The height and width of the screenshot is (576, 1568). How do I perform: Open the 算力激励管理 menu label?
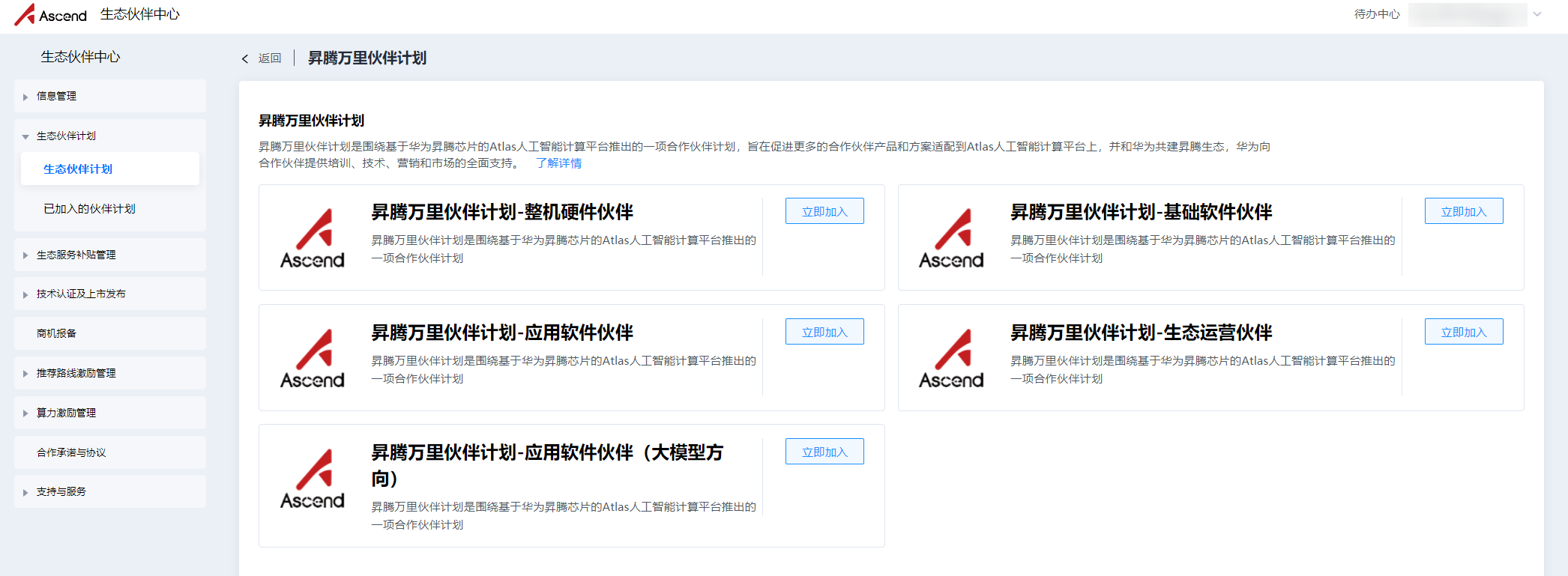click(x=66, y=413)
